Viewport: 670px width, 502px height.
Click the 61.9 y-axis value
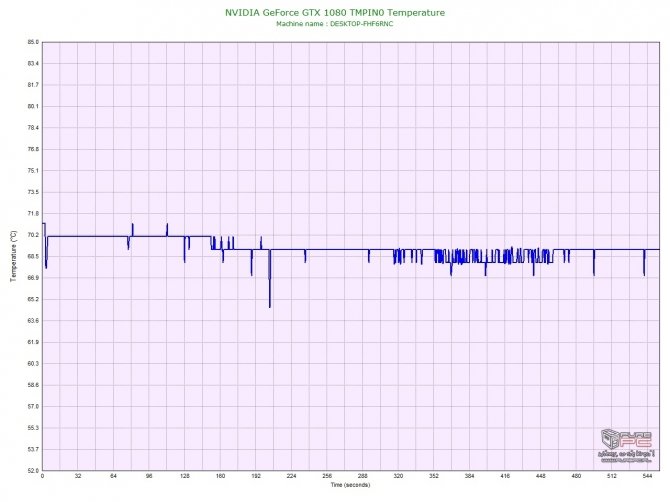pos(33,342)
